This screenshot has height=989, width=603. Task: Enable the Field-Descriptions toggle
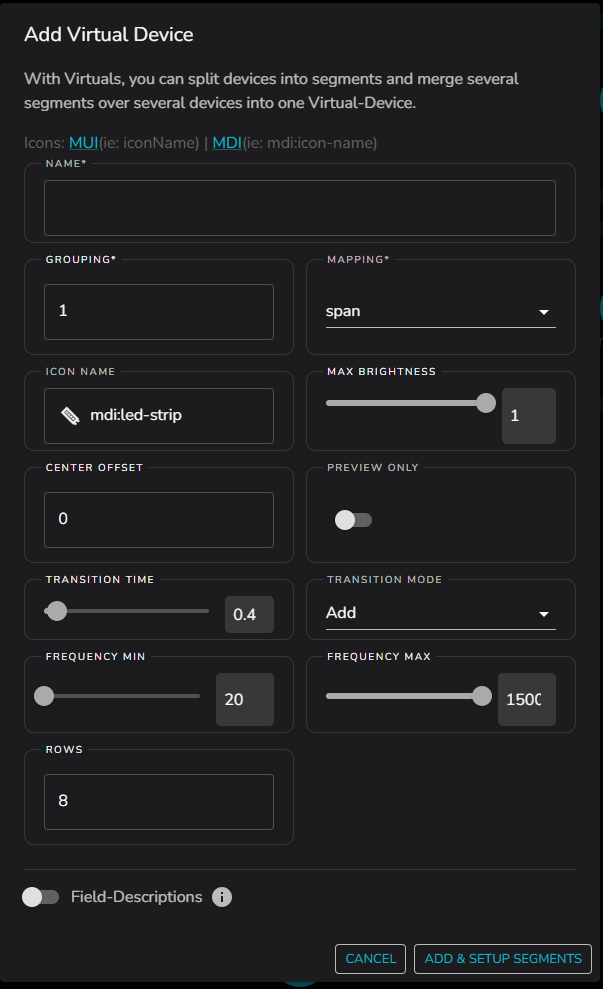tap(40, 896)
